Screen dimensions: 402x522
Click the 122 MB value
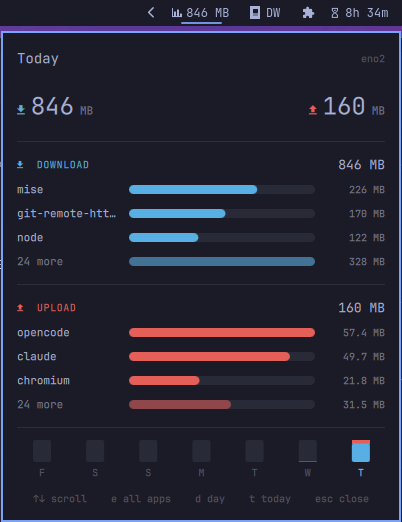point(367,238)
